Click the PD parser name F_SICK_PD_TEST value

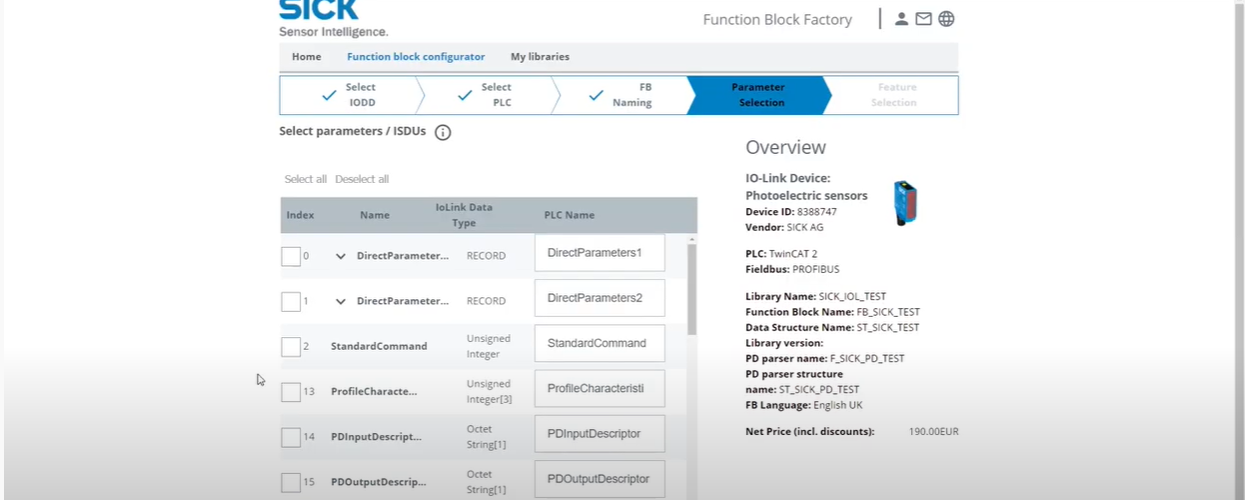coord(867,358)
